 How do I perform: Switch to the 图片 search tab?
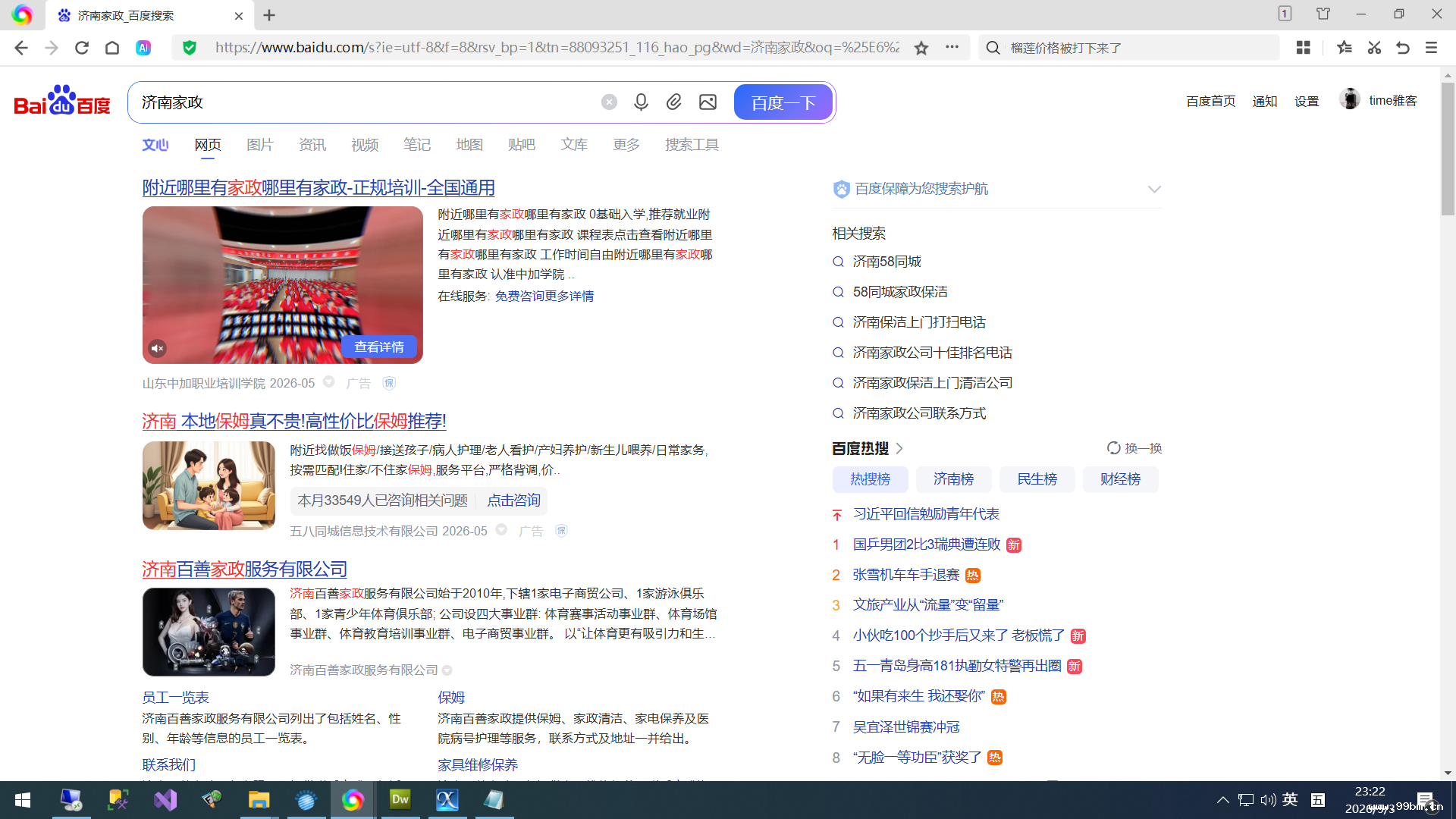tap(259, 145)
